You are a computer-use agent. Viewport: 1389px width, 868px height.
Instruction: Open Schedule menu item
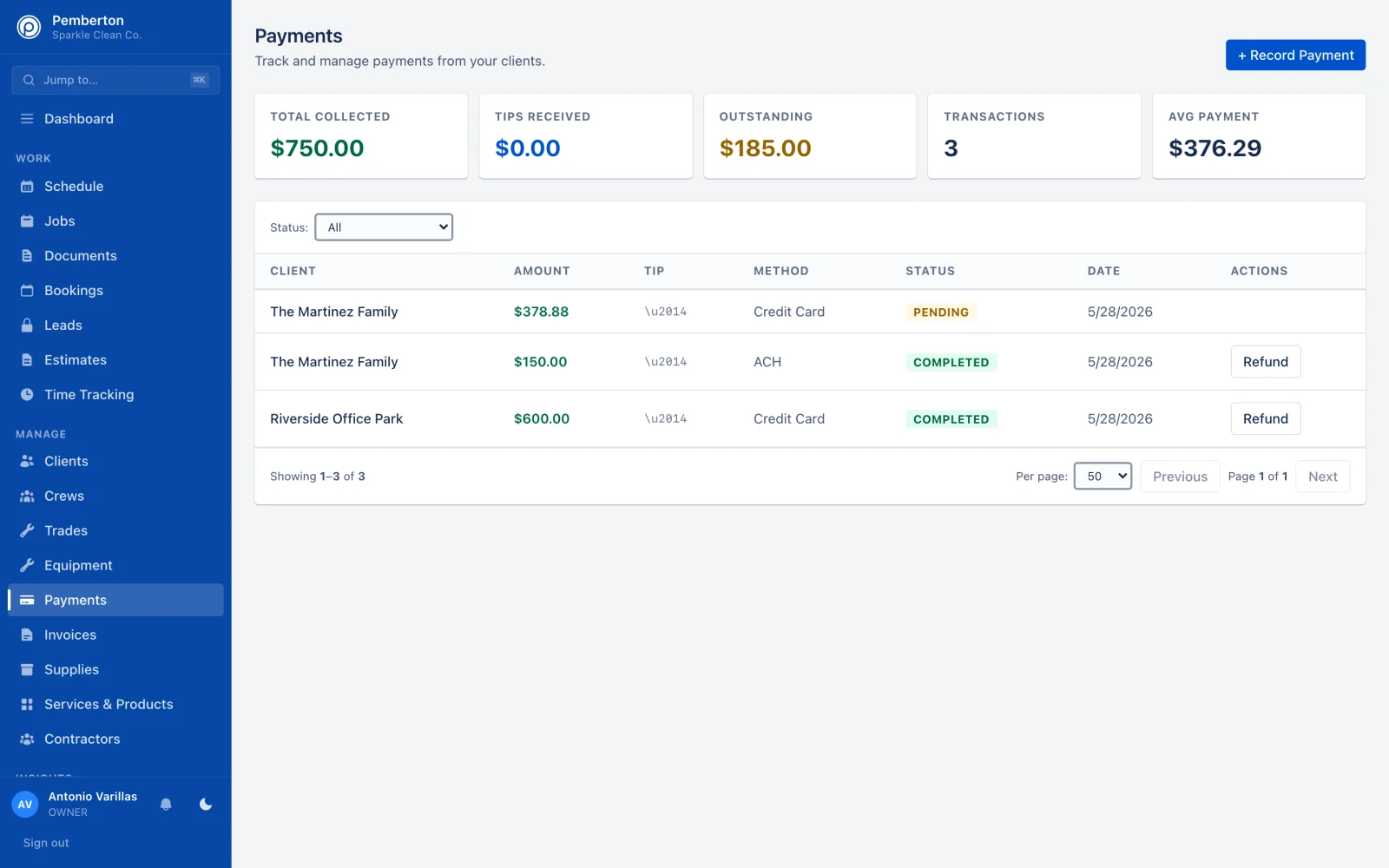pyautogui.click(x=115, y=187)
